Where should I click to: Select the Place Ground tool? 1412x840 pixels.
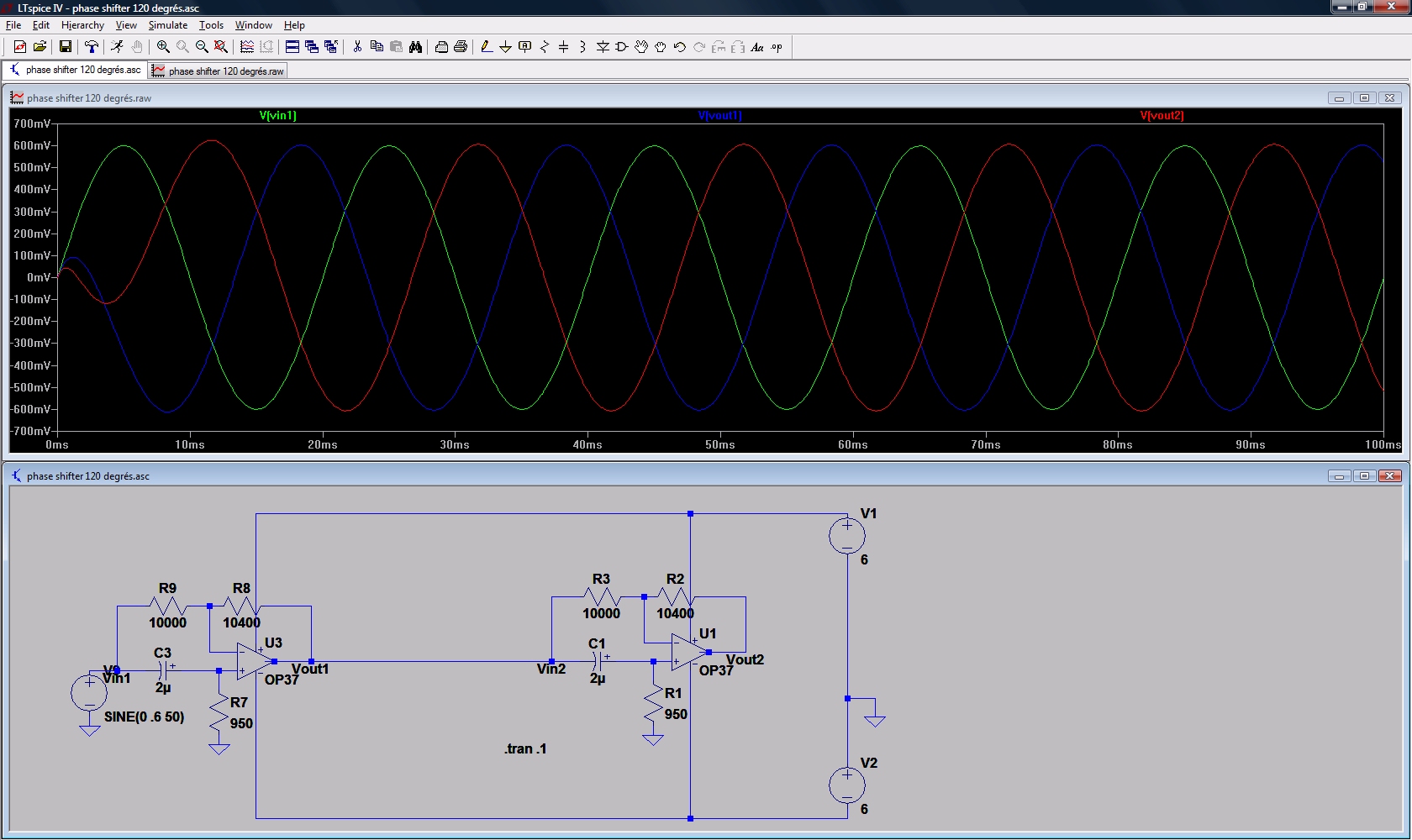coord(505,47)
